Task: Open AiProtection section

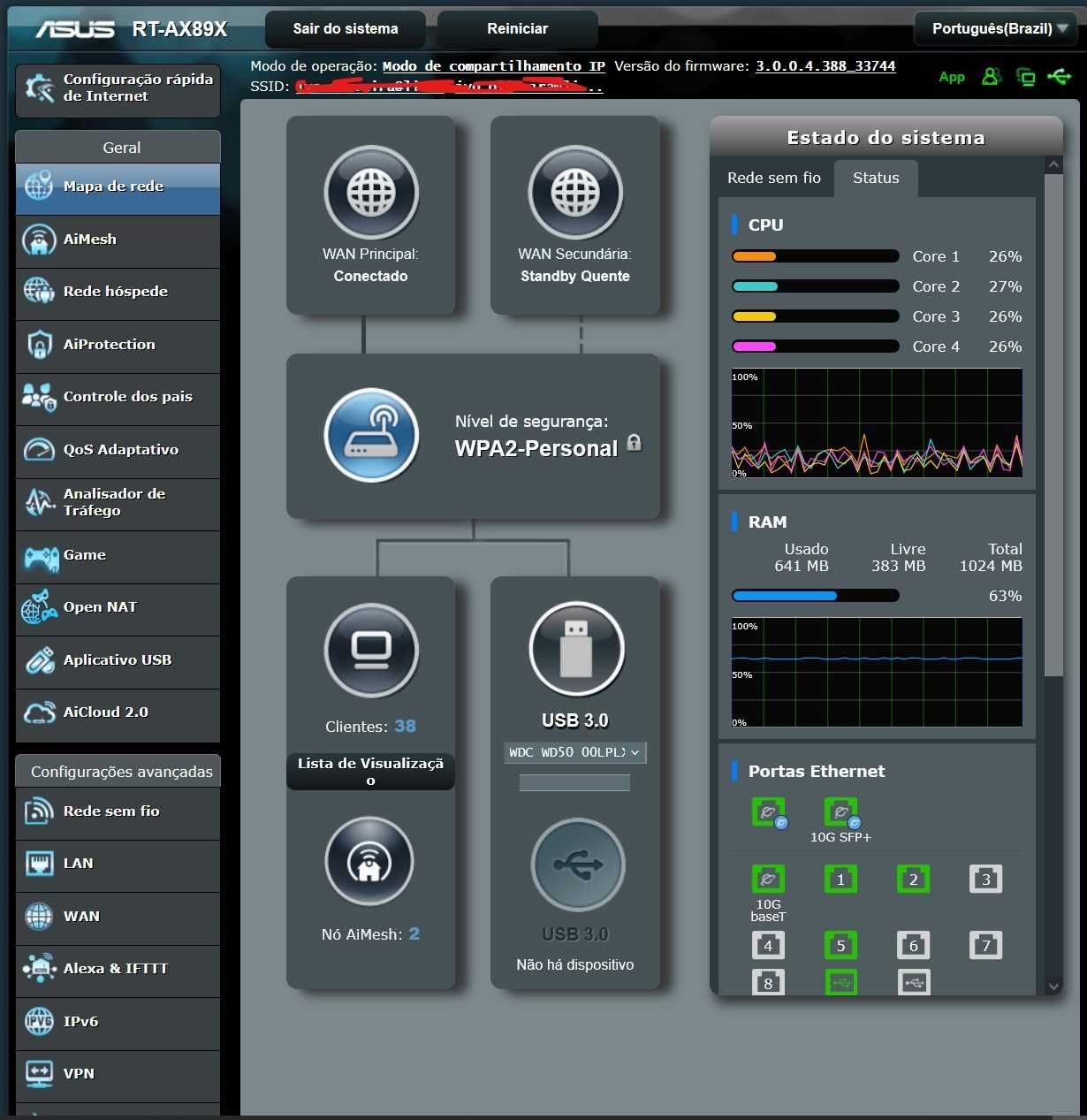Action: point(118,346)
